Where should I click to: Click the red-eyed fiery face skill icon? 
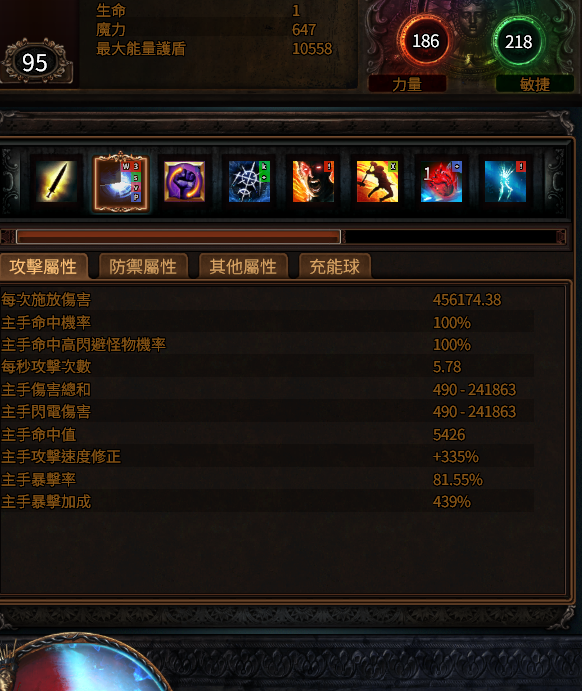[313, 182]
